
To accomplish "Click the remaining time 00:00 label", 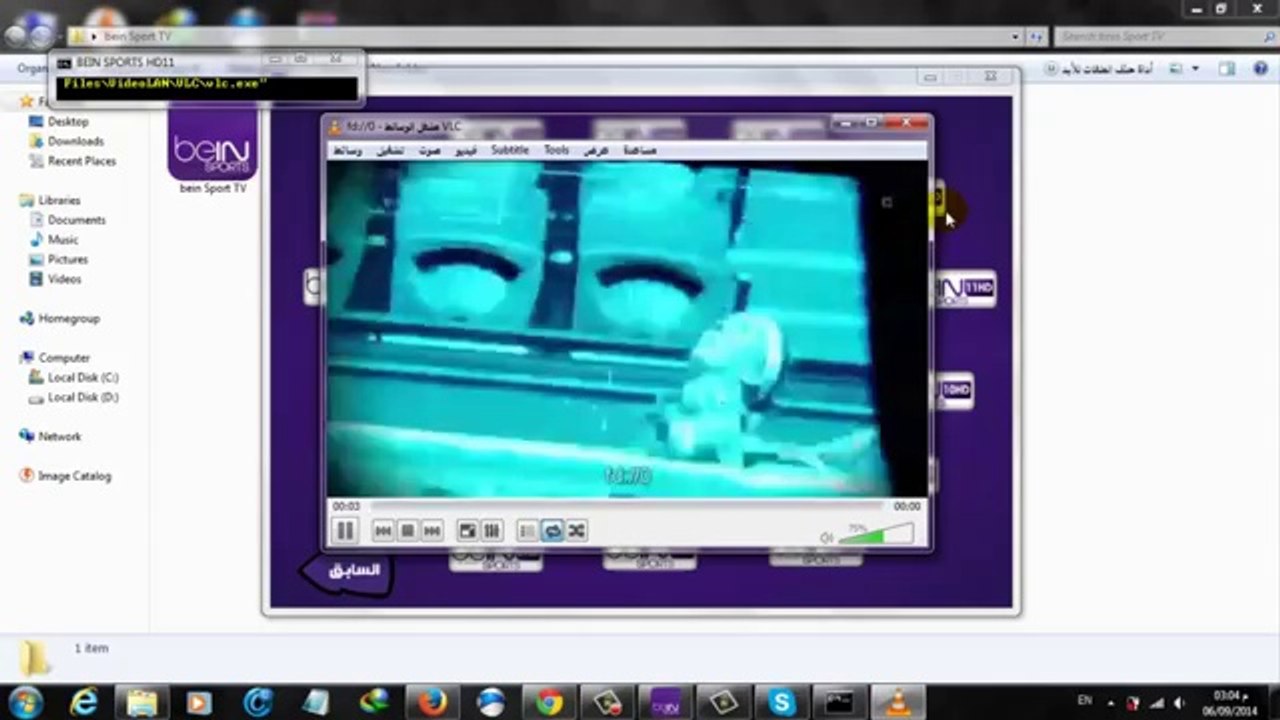I will click(907, 507).
